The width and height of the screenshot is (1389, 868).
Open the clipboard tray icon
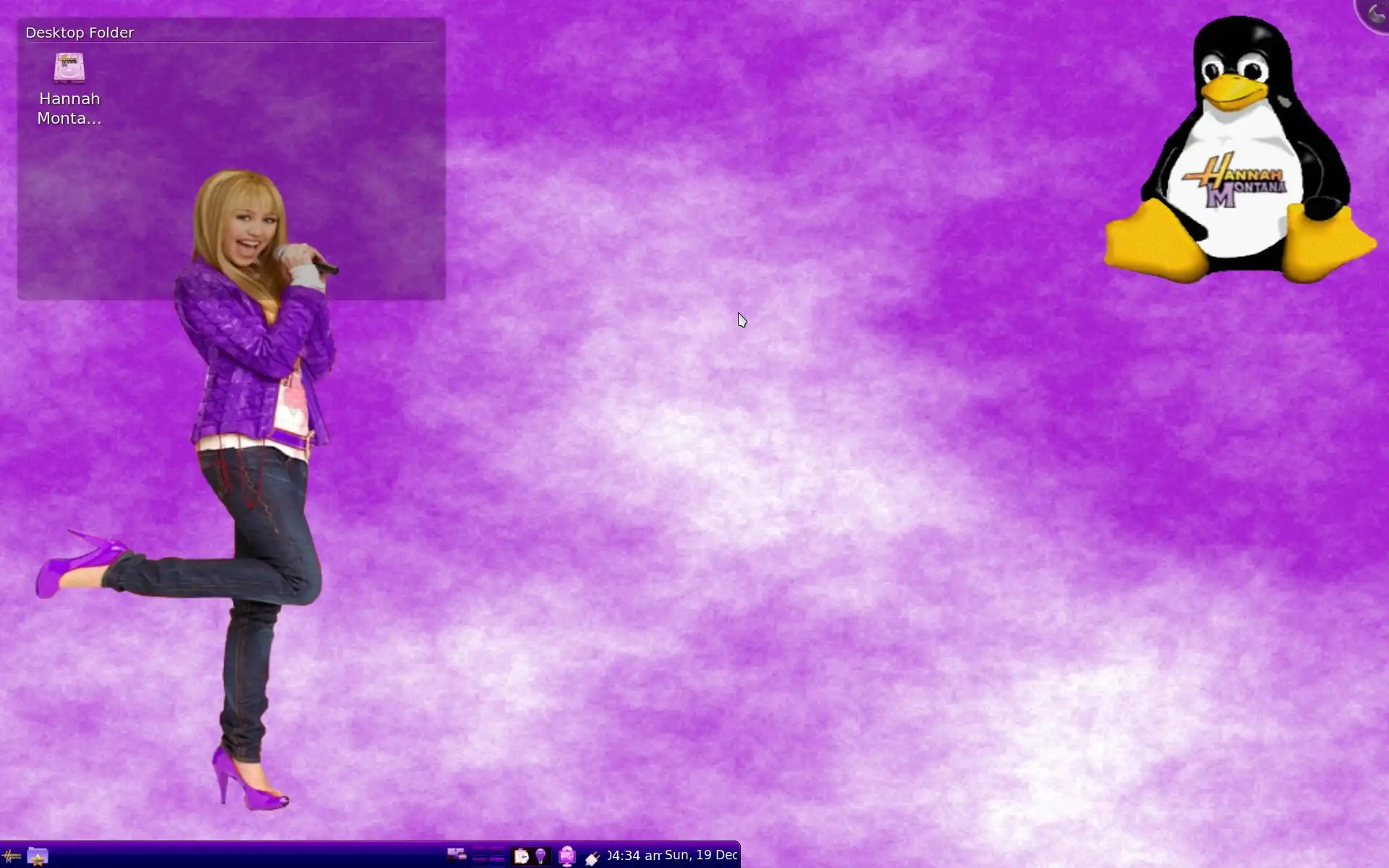click(522, 856)
